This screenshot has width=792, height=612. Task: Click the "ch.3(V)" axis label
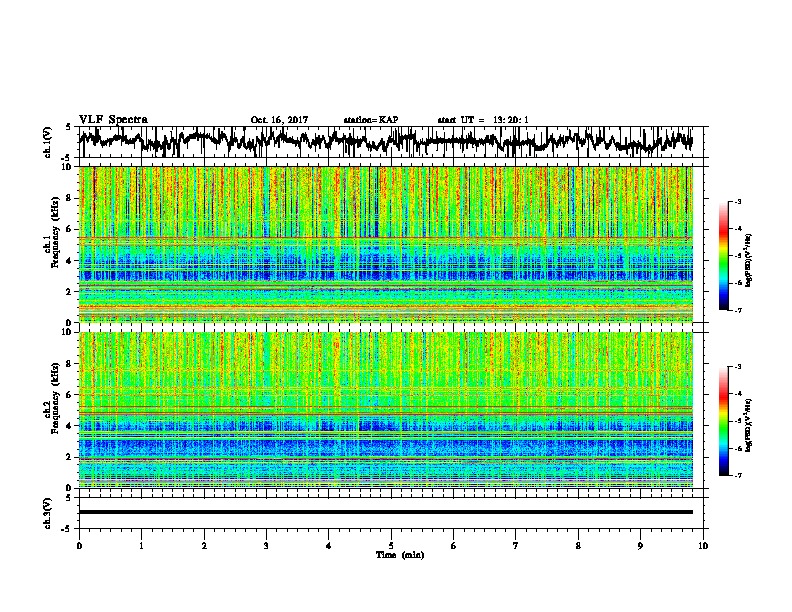coord(48,513)
